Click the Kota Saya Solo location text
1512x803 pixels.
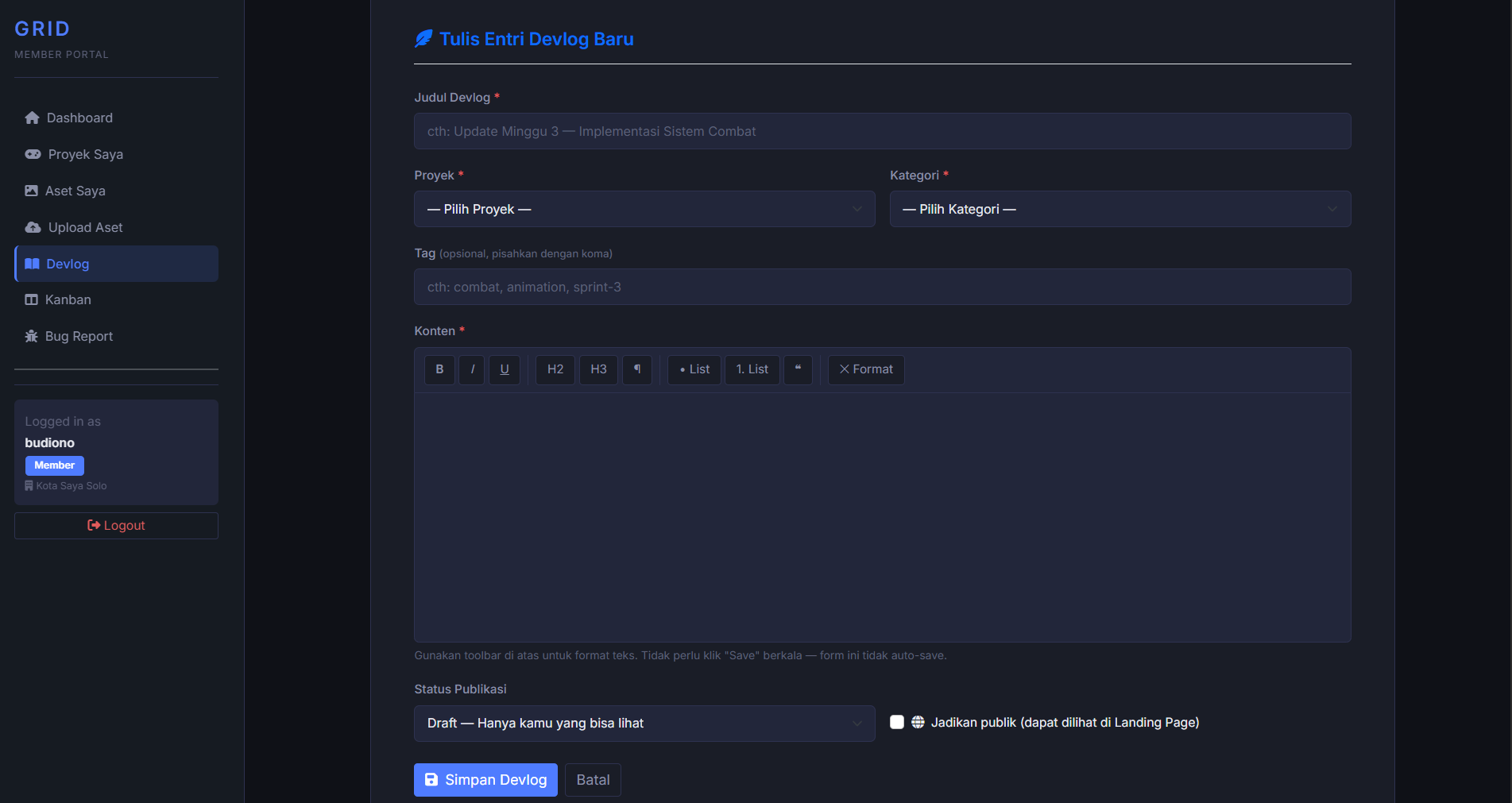[72, 486]
